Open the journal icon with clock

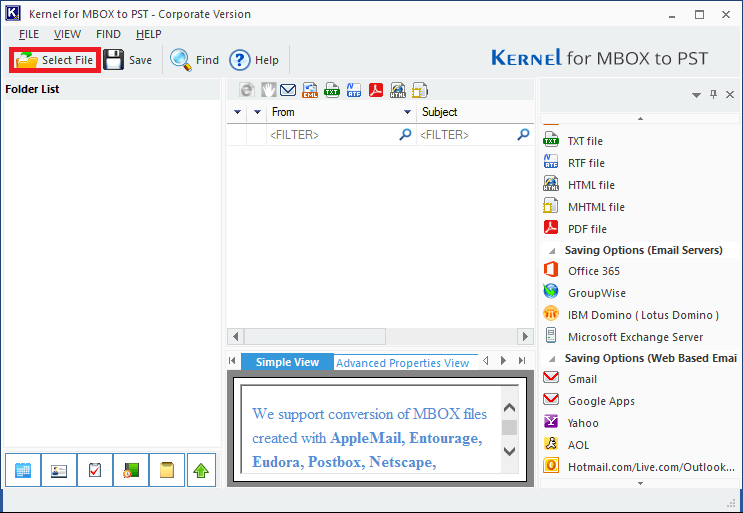(x=131, y=470)
